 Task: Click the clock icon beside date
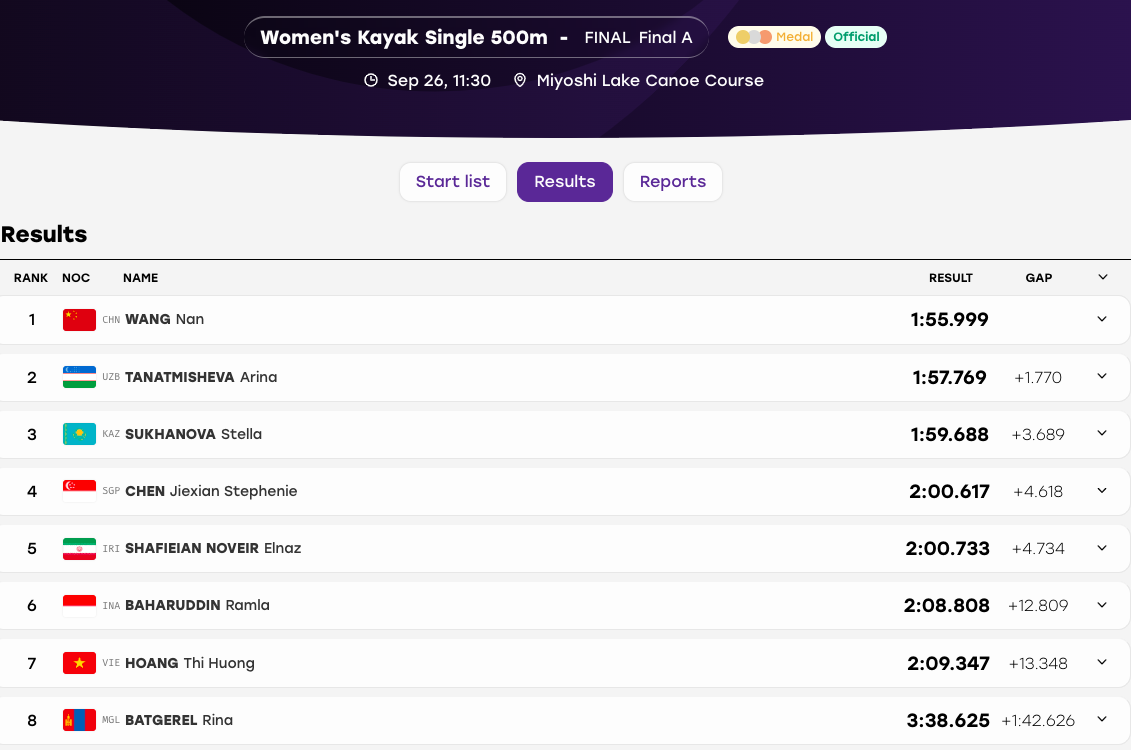click(x=371, y=80)
